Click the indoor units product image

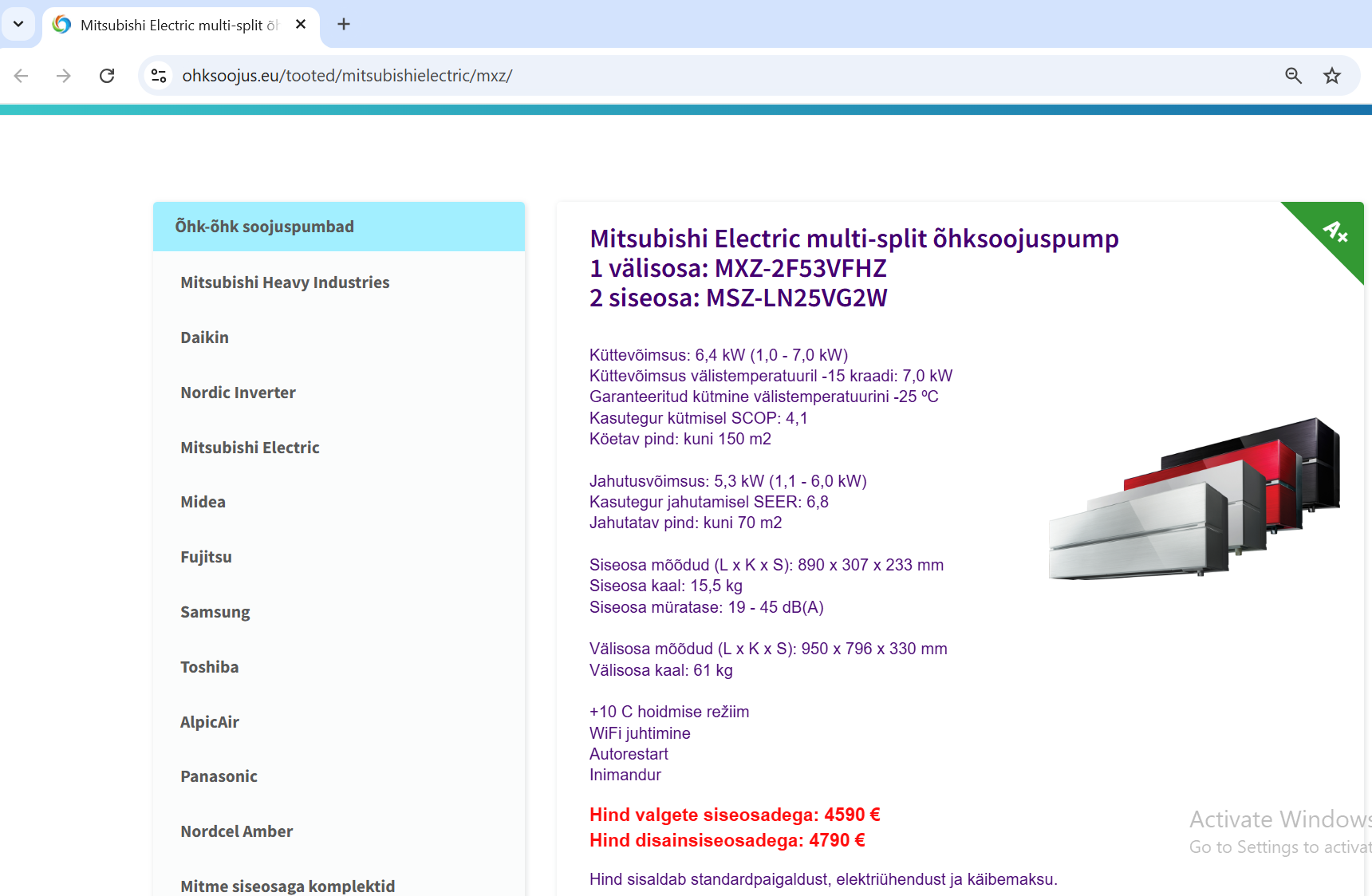pyautogui.click(x=1193, y=499)
